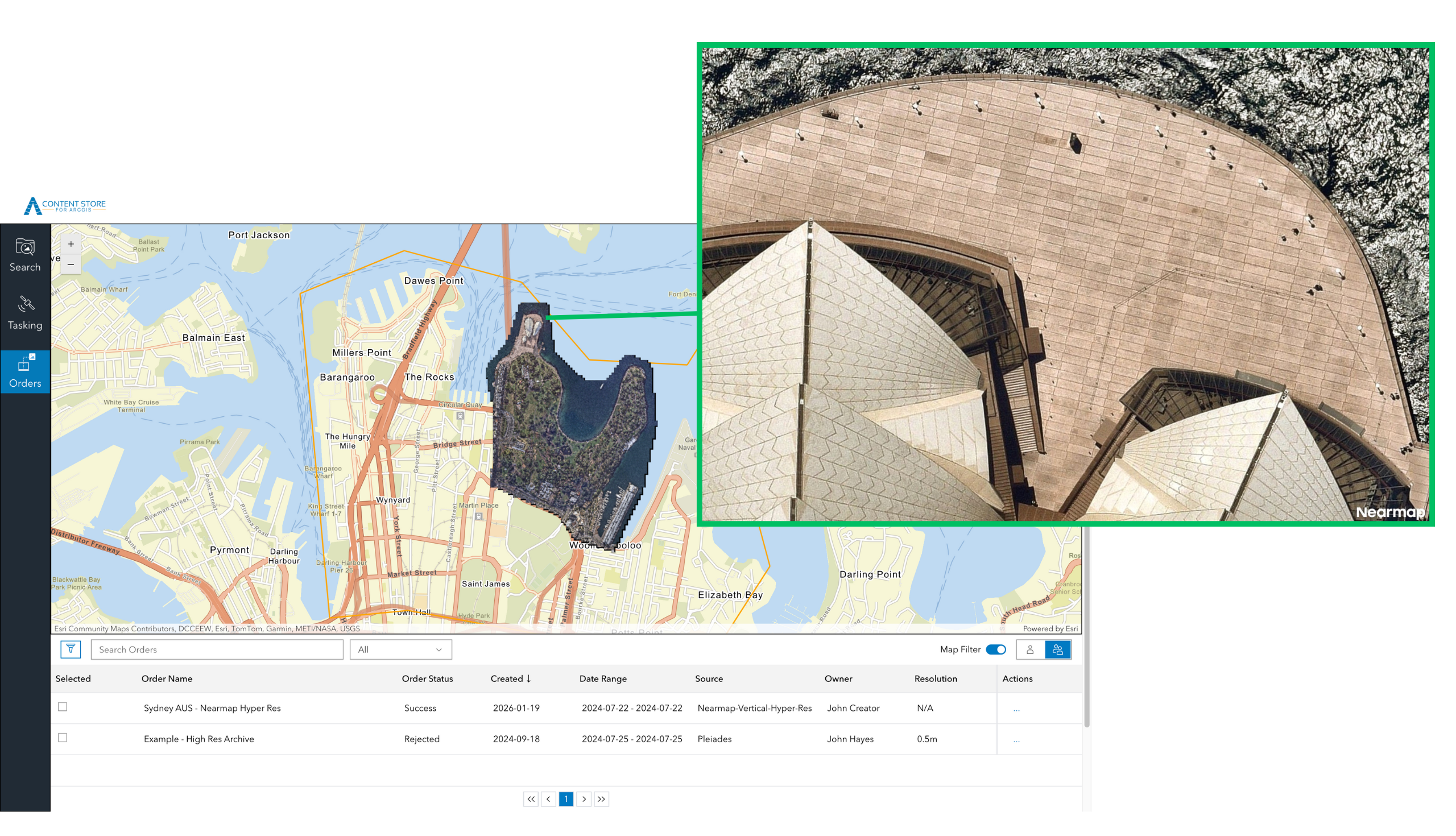Image resolution: width=1456 pixels, height=836 pixels.
Task: Zoom in on the map
Action: click(x=71, y=244)
